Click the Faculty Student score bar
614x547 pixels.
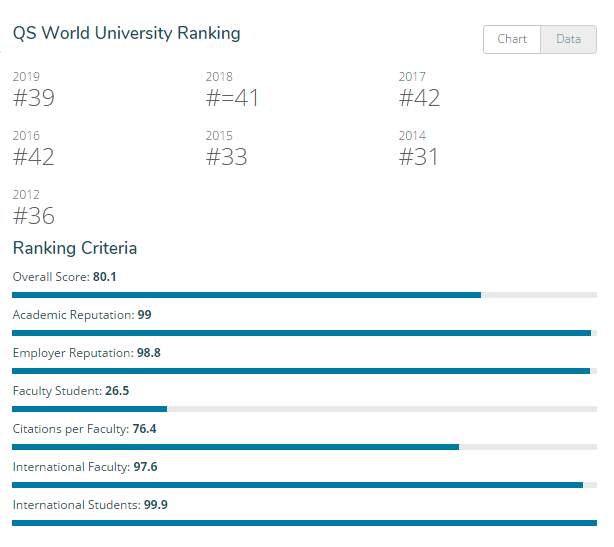[x=304, y=409]
